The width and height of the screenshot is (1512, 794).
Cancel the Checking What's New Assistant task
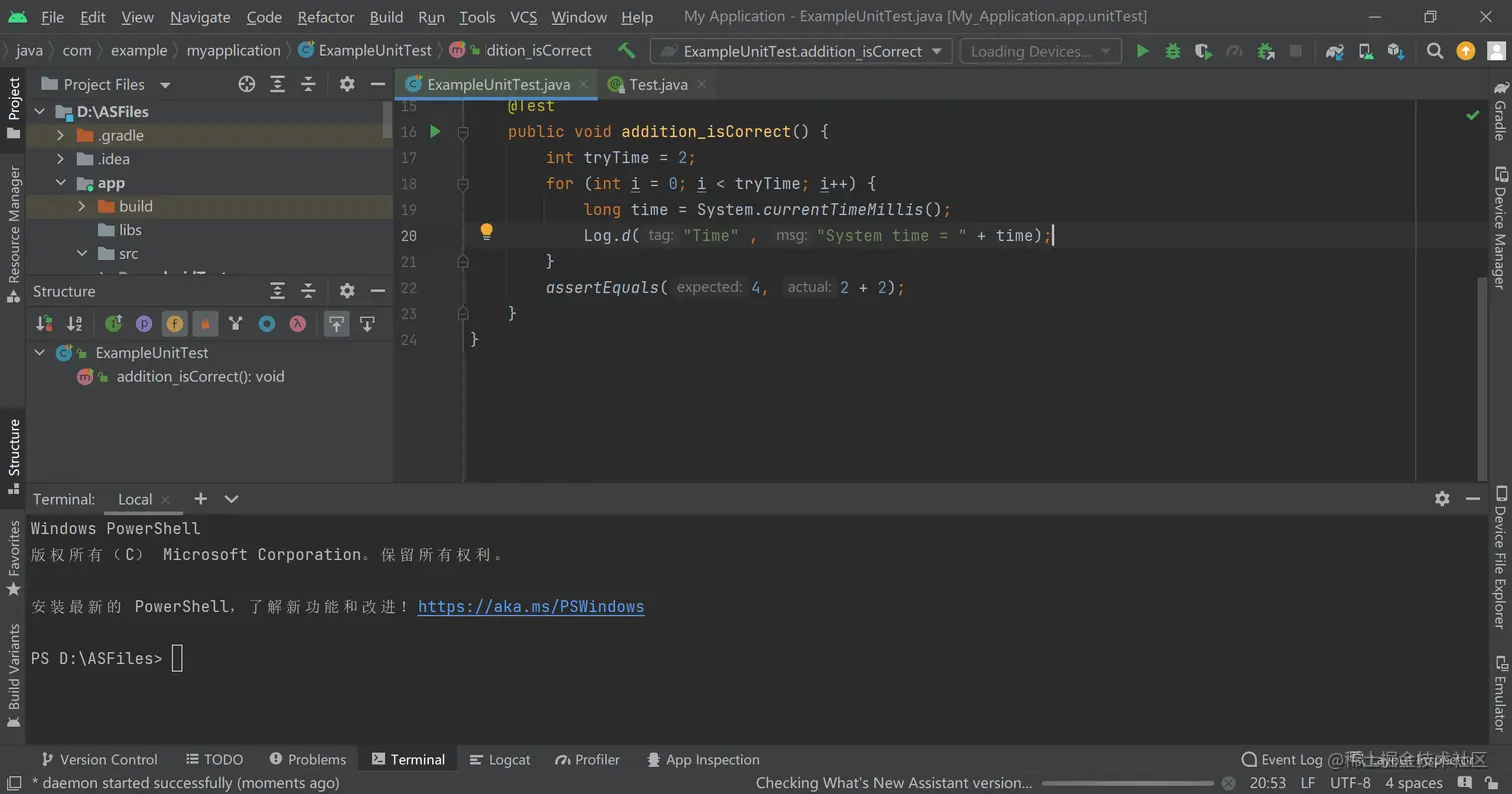pyautogui.click(x=1228, y=783)
